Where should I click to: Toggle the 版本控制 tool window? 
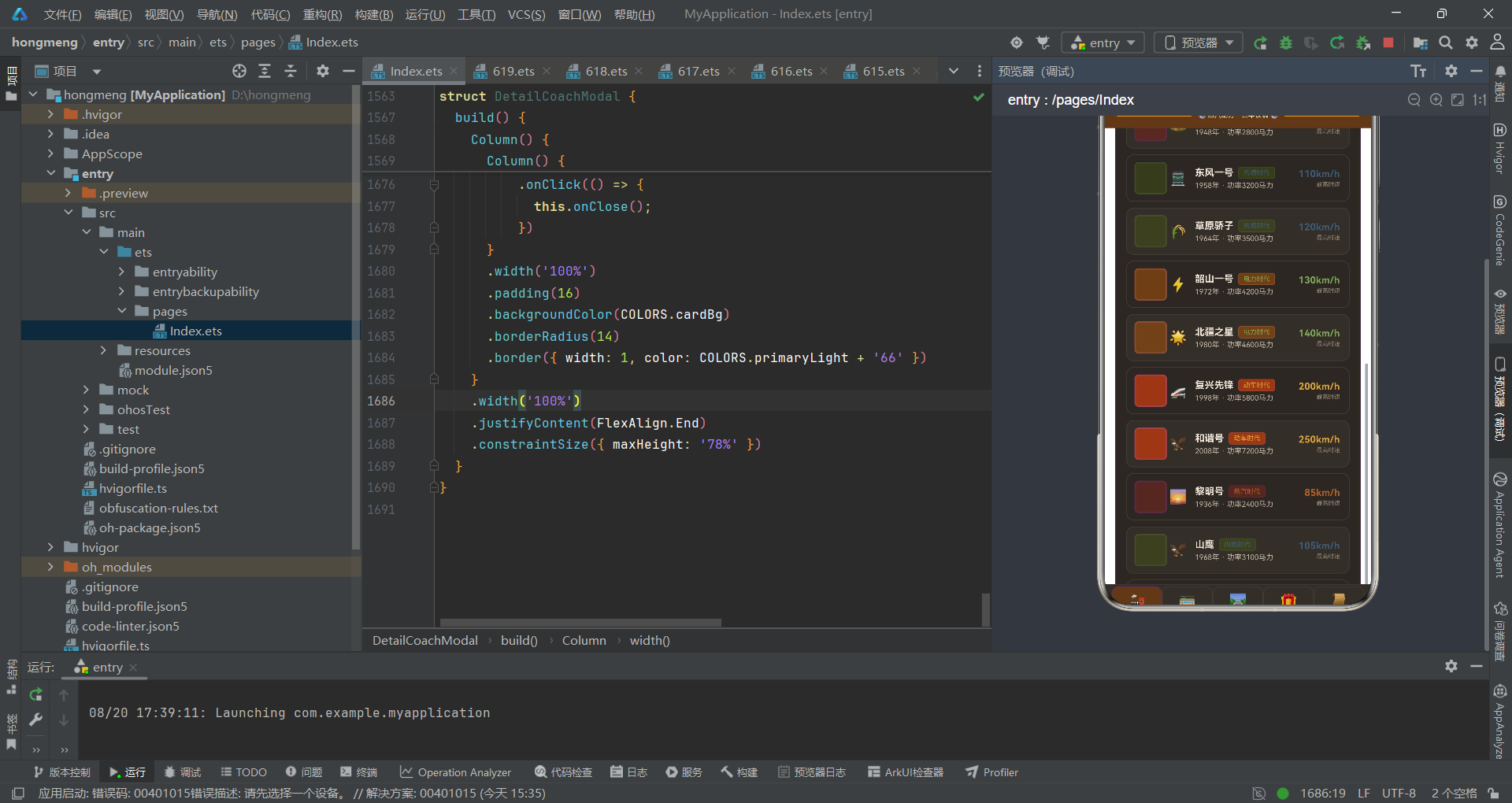tap(61, 772)
